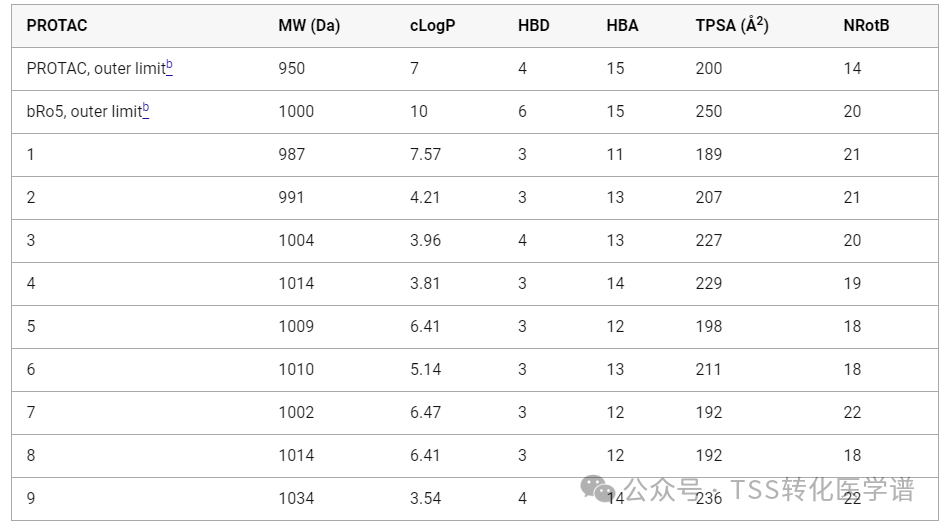The width and height of the screenshot is (945, 528).
Task: Select the NRotB column header
Action: pyautogui.click(x=866, y=26)
